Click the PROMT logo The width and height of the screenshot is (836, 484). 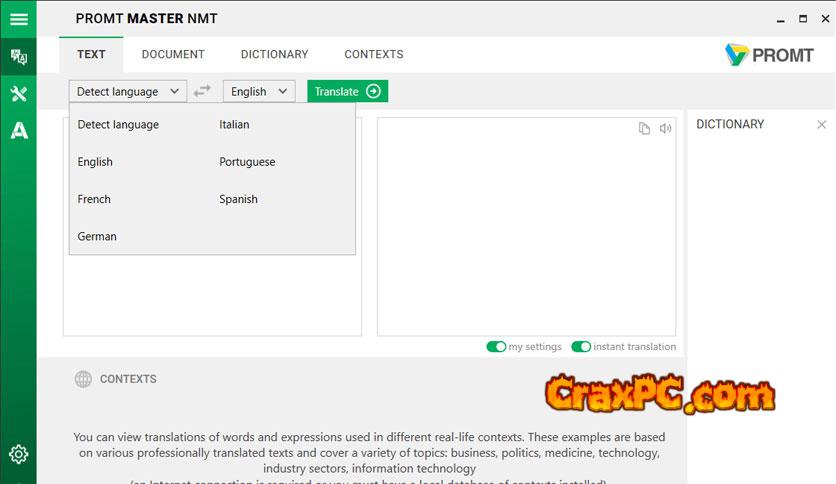(769, 54)
